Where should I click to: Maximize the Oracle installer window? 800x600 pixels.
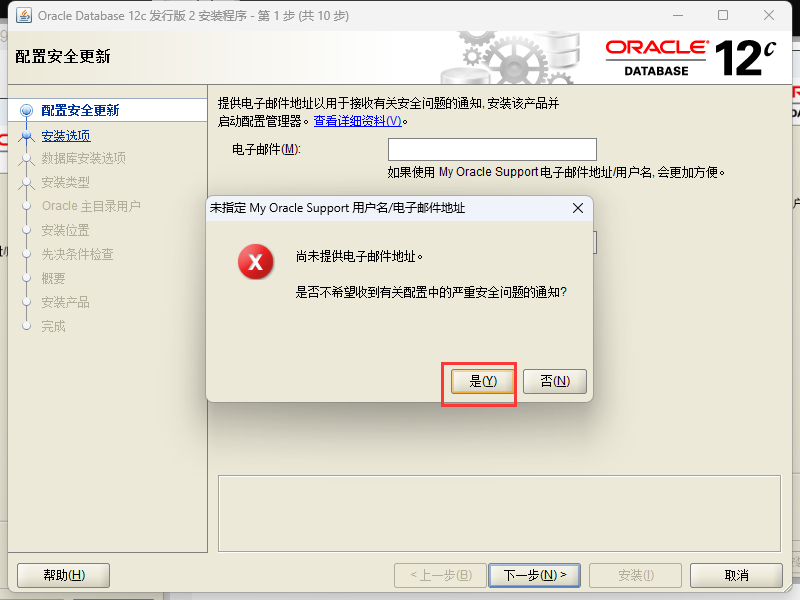[x=723, y=15]
